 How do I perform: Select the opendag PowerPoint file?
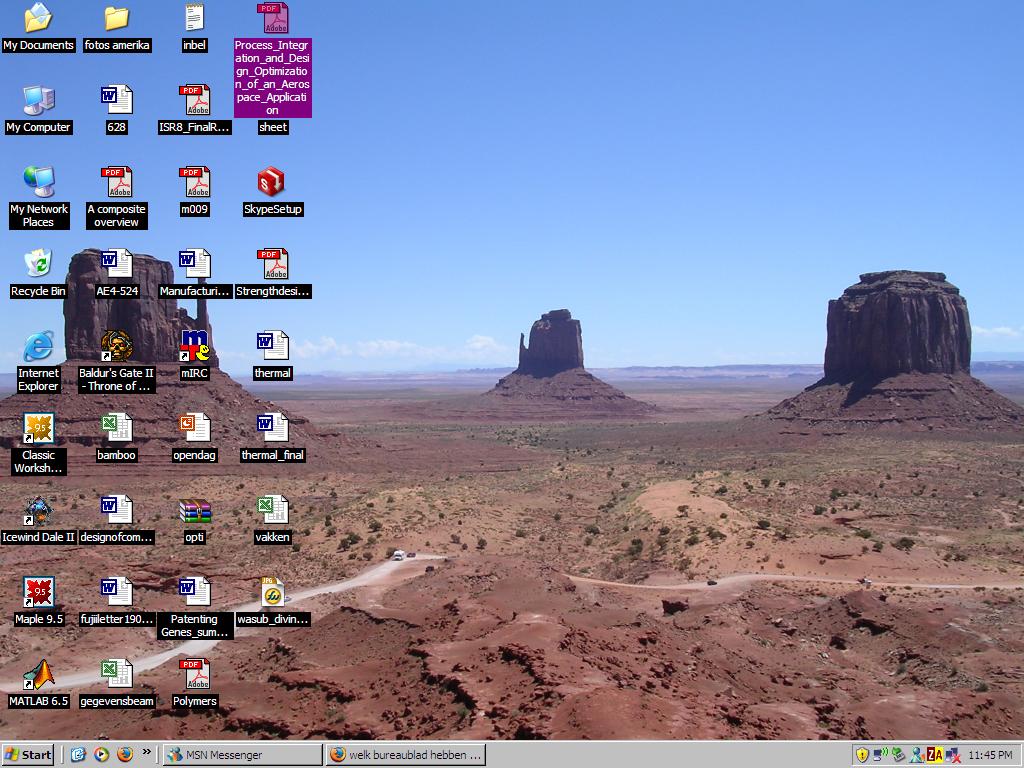(x=194, y=429)
